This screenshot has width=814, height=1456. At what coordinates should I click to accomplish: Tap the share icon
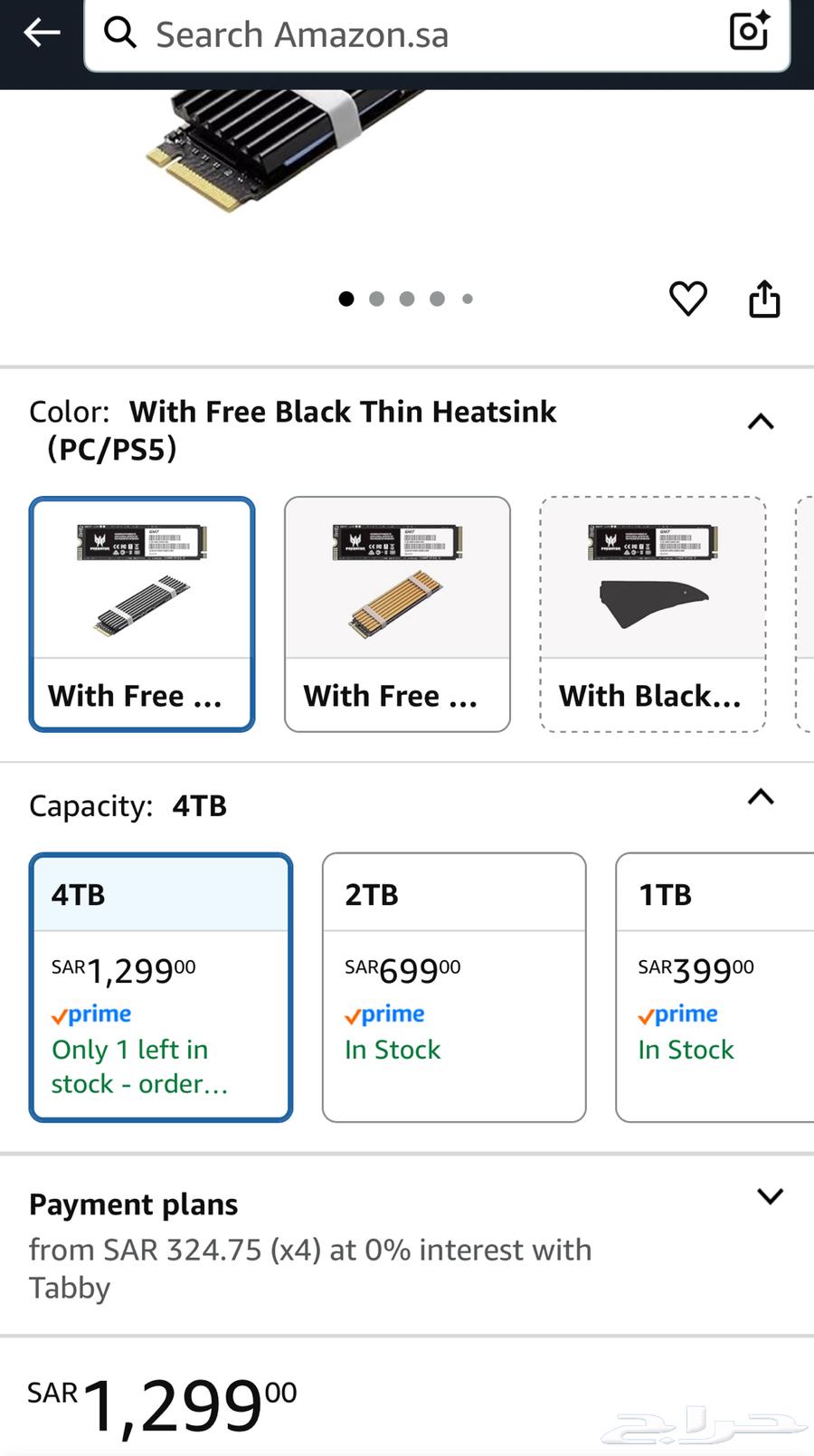pyautogui.click(x=764, y=299)
